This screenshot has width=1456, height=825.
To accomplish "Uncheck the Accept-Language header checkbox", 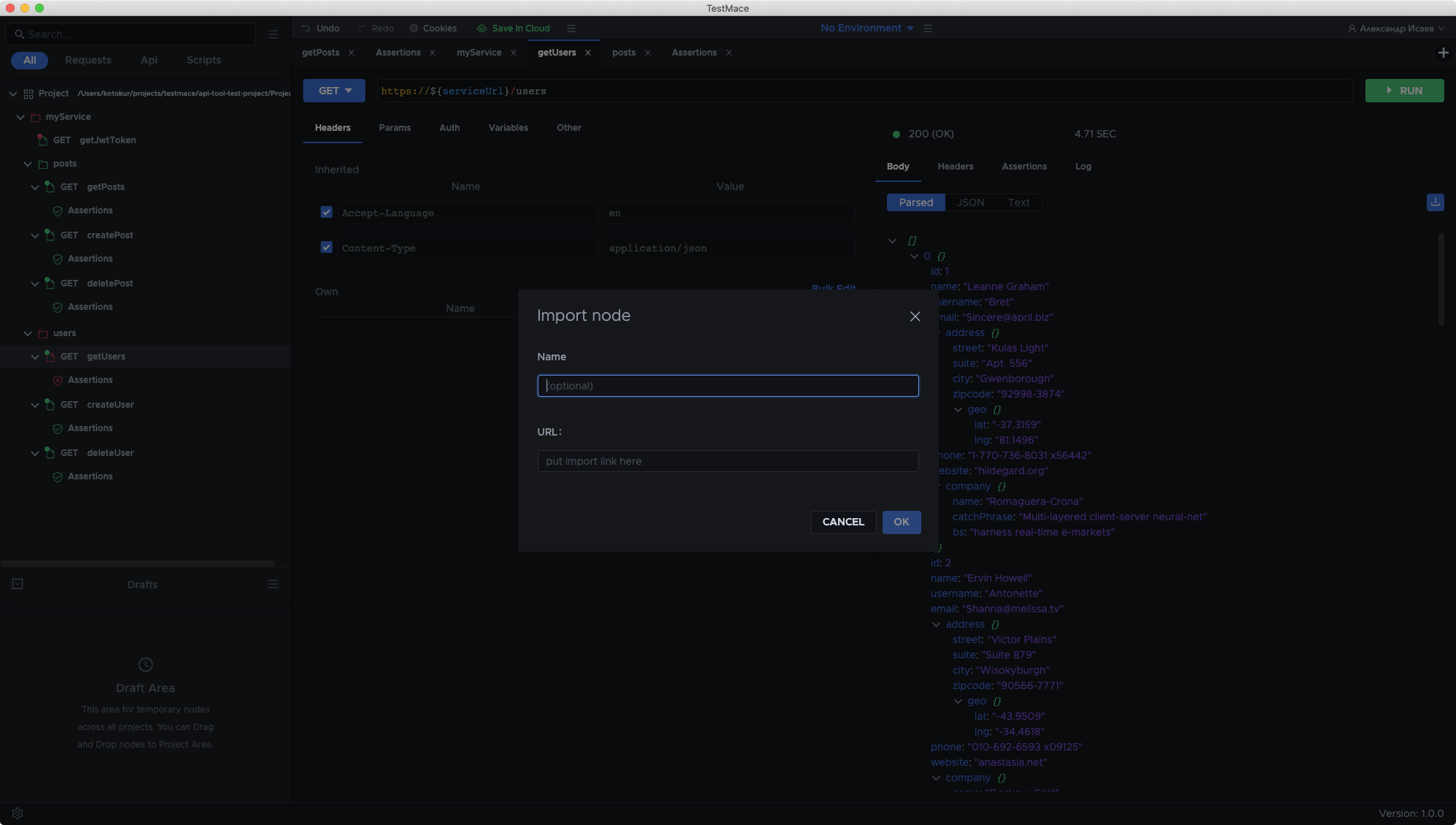I will tap(327, 212).
